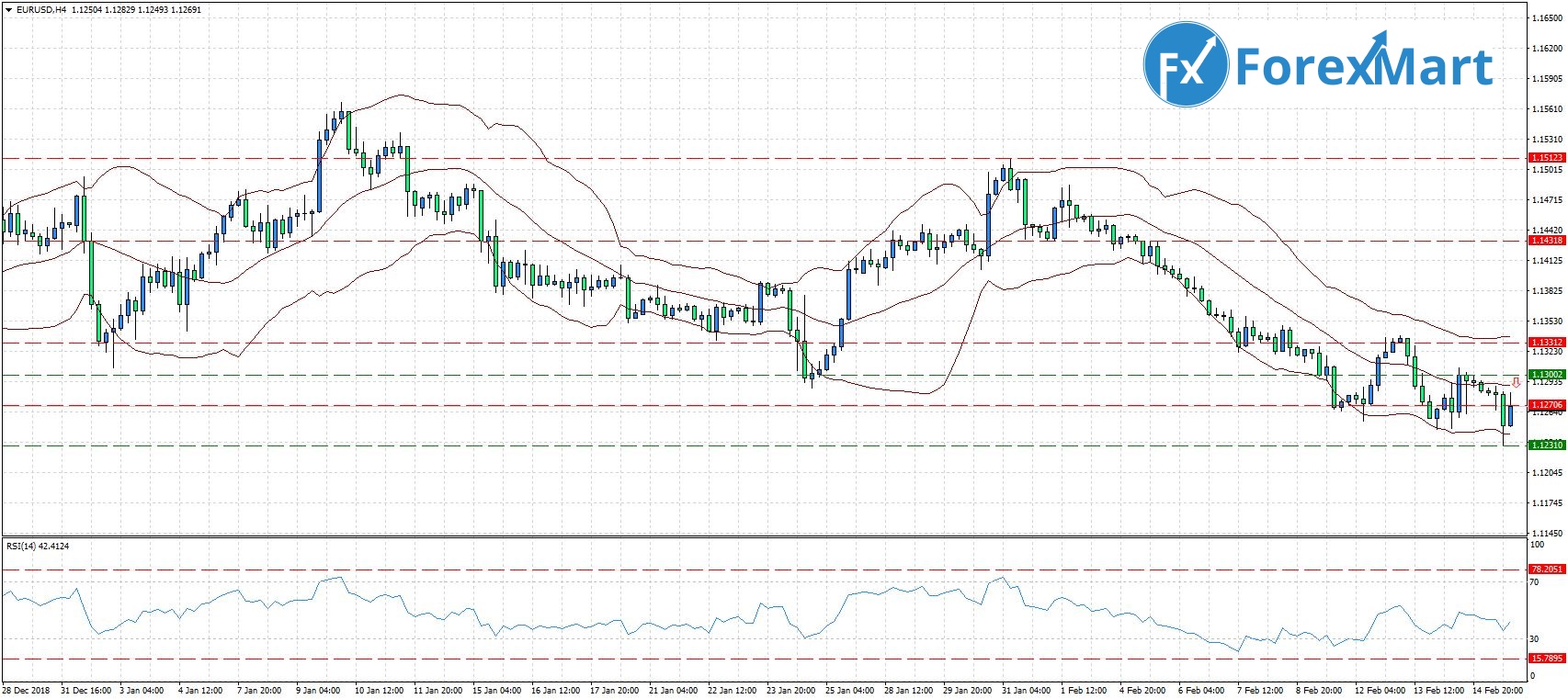
Task: Click the 3 Jan 04:00 time label
Action: click(142, 691)
